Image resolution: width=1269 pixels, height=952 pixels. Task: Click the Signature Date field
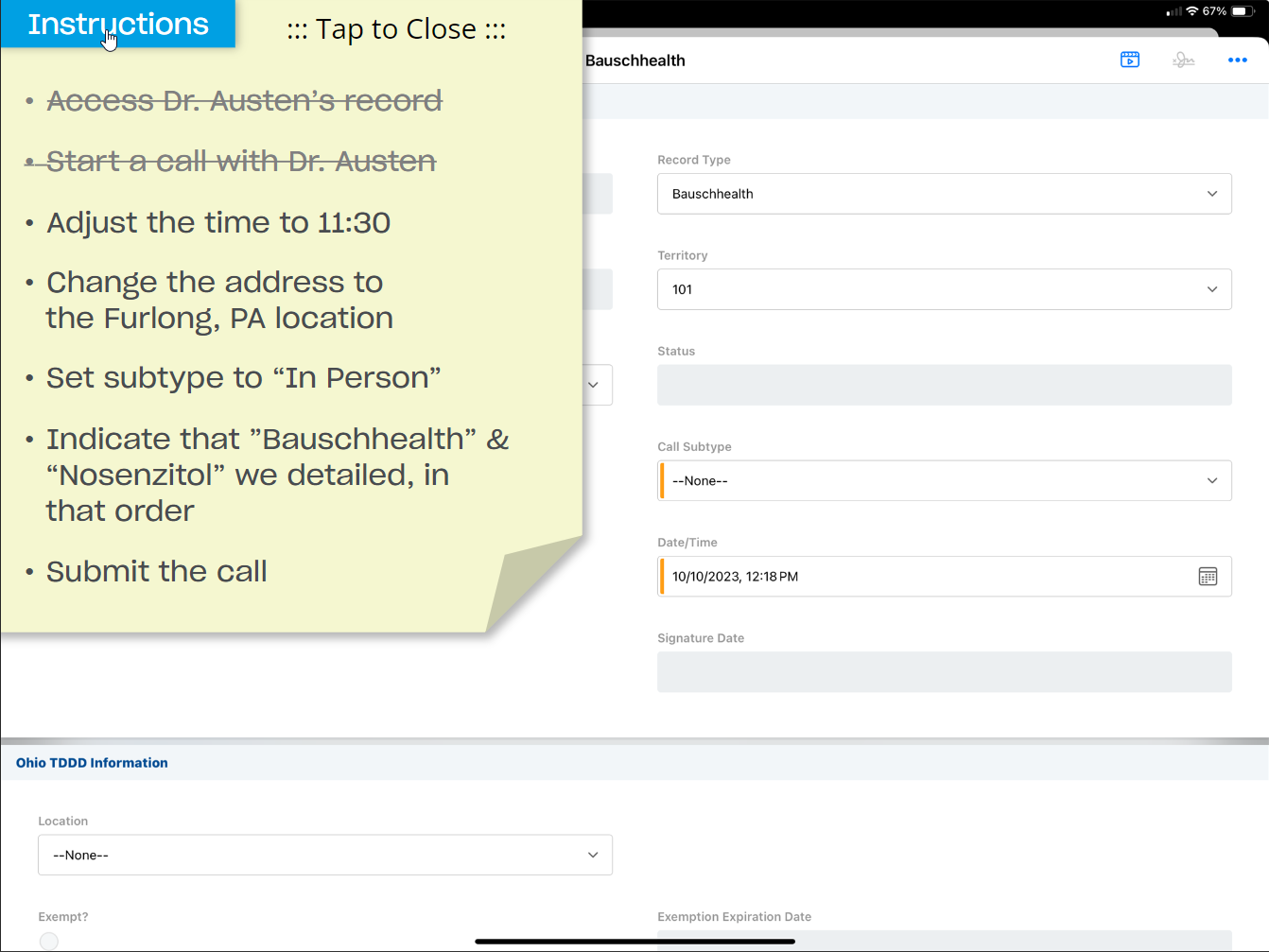[x=945, y=672]
